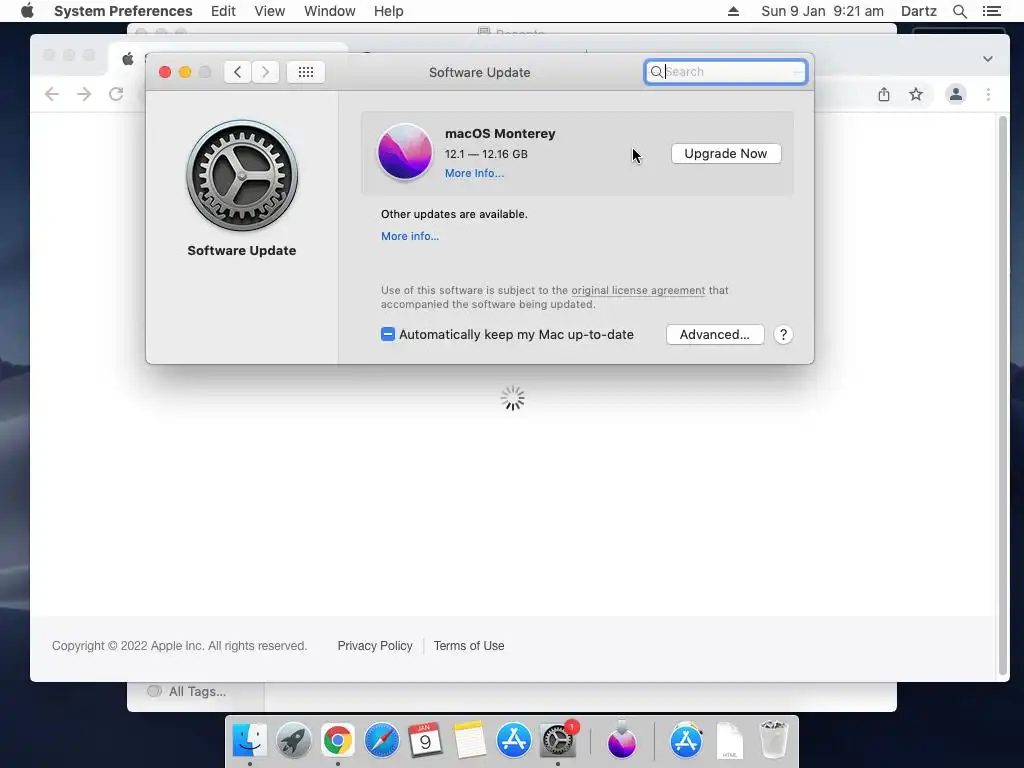Toggle Automatically keep my Mac up-to-date
The image size is (1024, 768).
pos(388,334)
